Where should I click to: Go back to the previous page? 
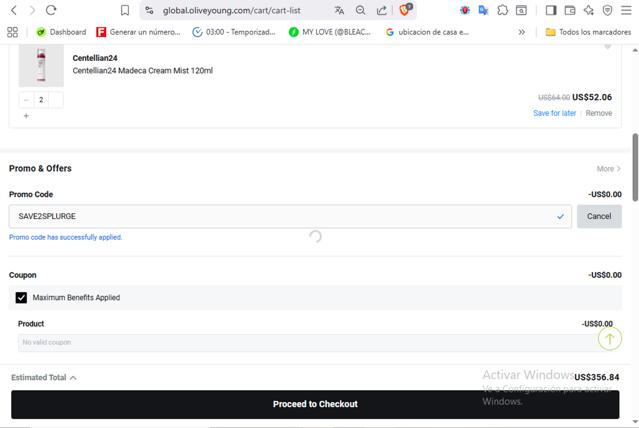coord(13,10)
